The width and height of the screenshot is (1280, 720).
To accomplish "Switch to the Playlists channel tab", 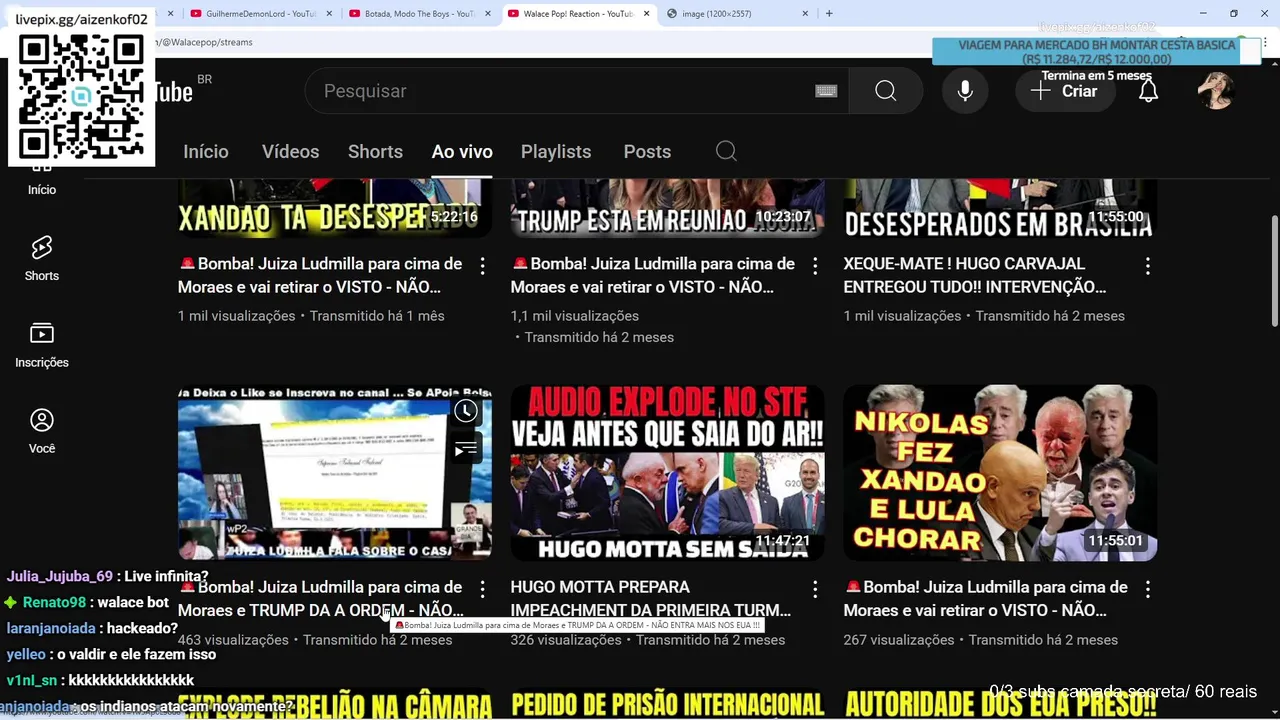I will pos(556,151).
